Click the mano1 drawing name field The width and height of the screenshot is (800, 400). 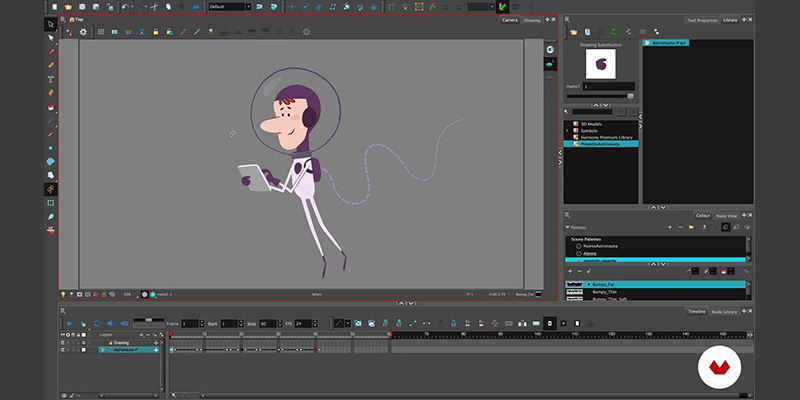pos(608,87)
